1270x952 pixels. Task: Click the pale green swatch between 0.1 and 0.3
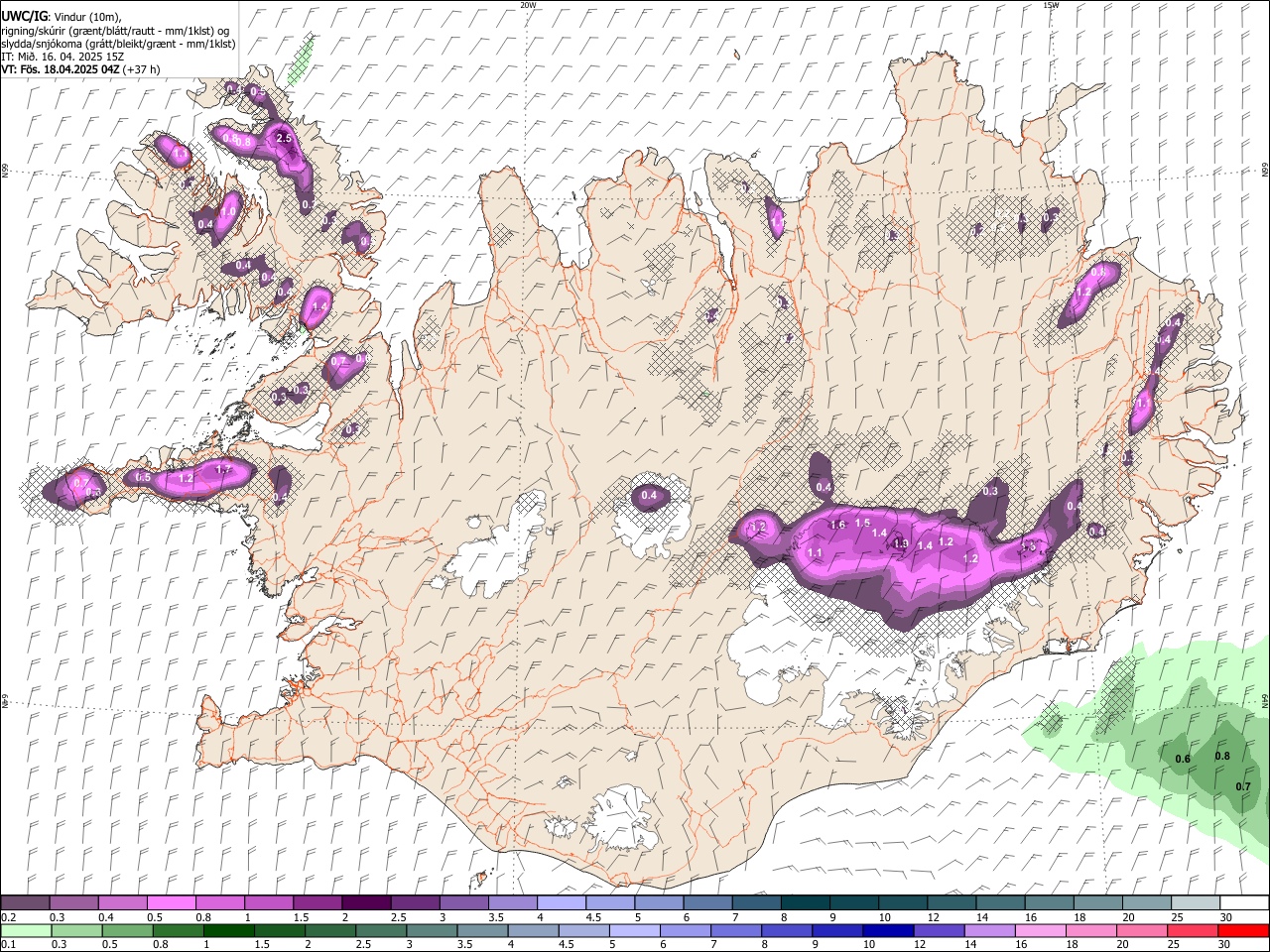tap(26, 930)
